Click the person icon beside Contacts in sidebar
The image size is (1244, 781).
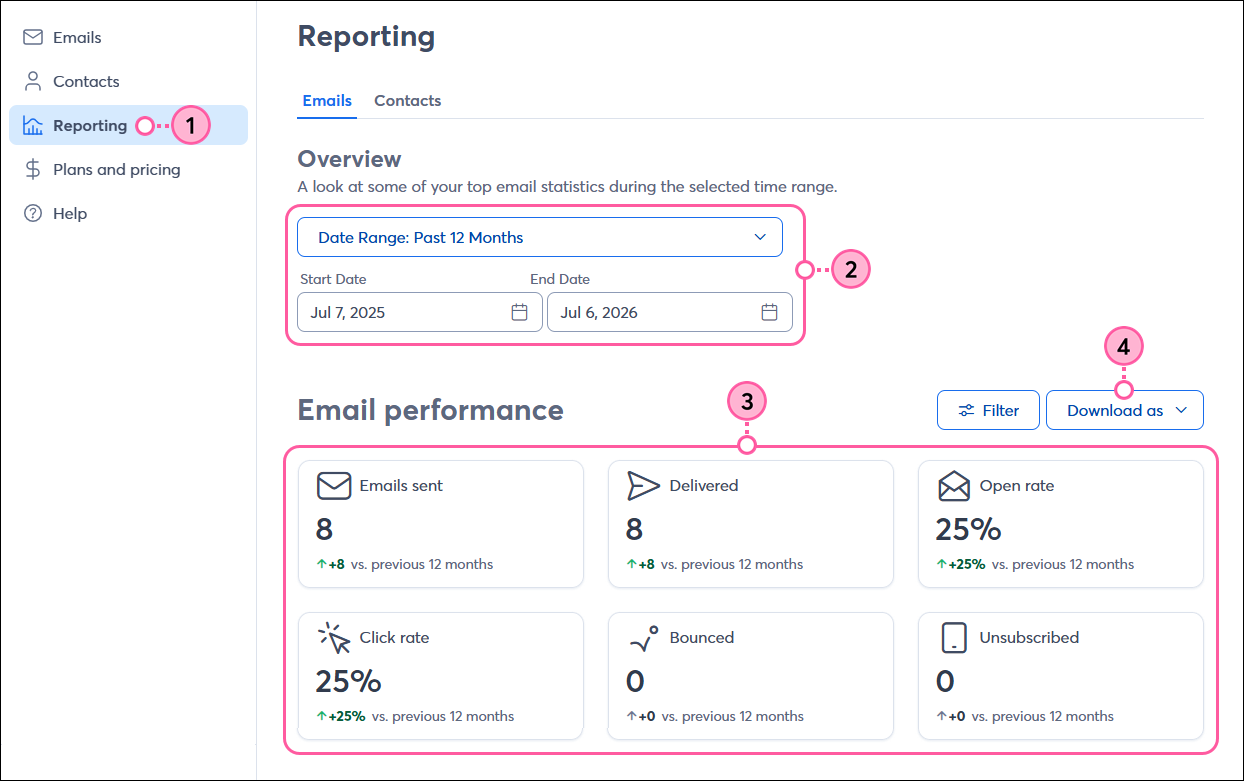pos(33,81)
